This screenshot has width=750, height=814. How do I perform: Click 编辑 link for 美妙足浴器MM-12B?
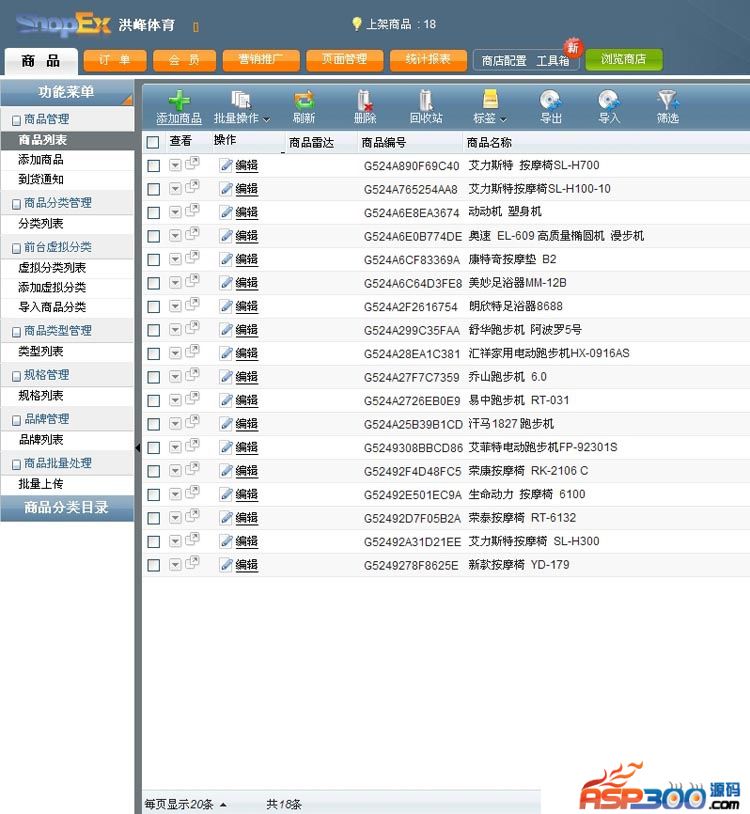pyautogui.click(x=246, y=283)
